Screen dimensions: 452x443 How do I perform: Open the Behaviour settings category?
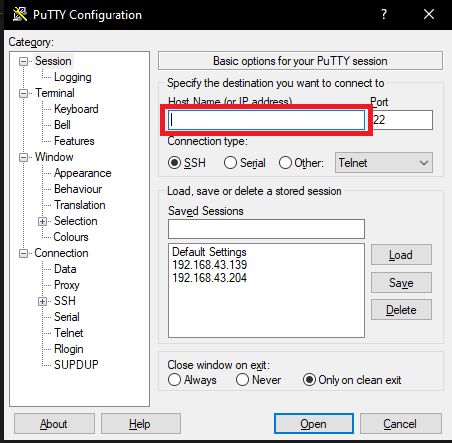(x=78, y=189)
